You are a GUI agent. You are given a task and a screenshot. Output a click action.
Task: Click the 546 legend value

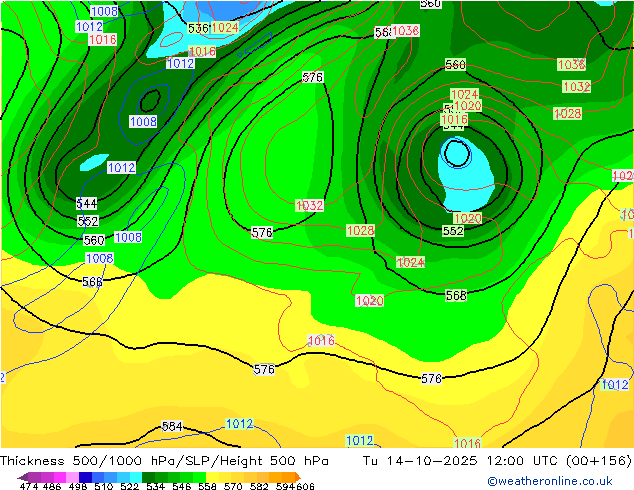tap(182, 486)
